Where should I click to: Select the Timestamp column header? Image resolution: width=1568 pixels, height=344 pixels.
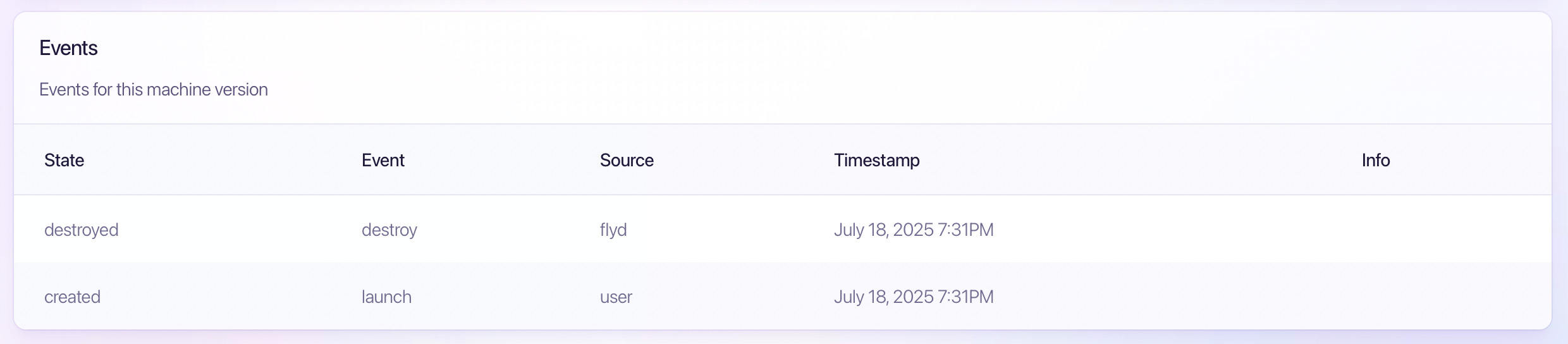pos(877,160)
